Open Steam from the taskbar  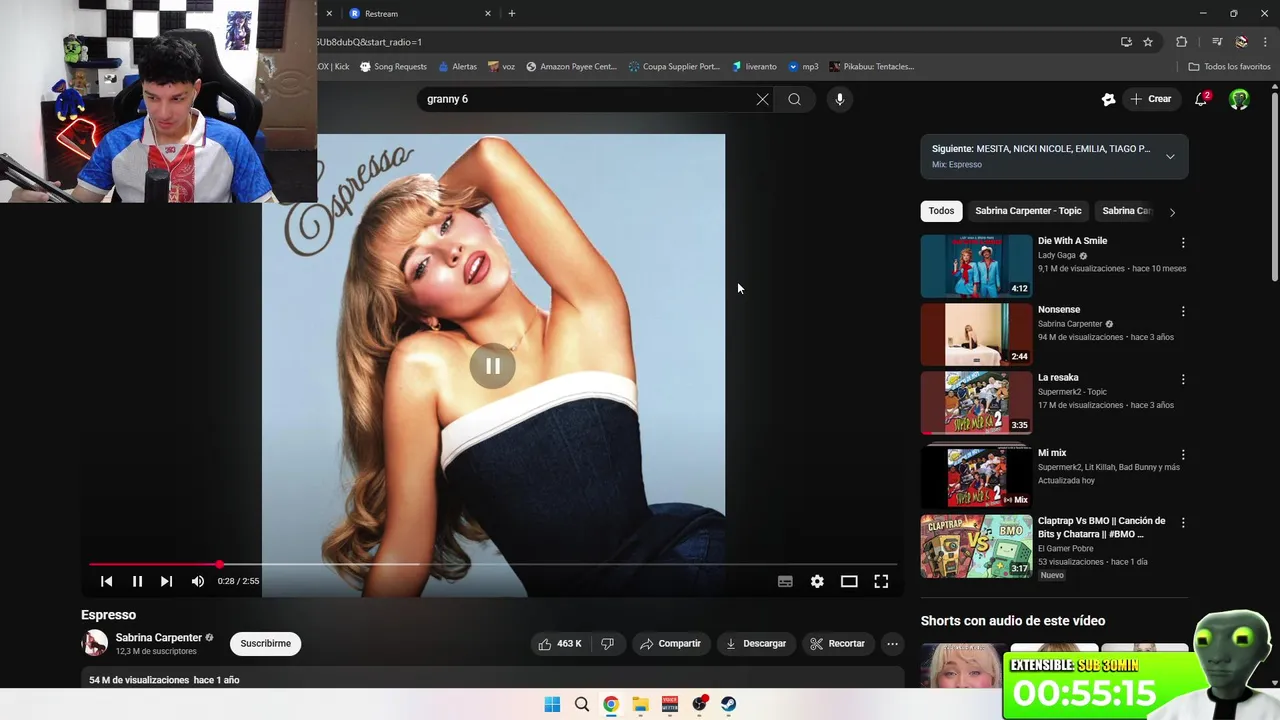tap(729, 704)
